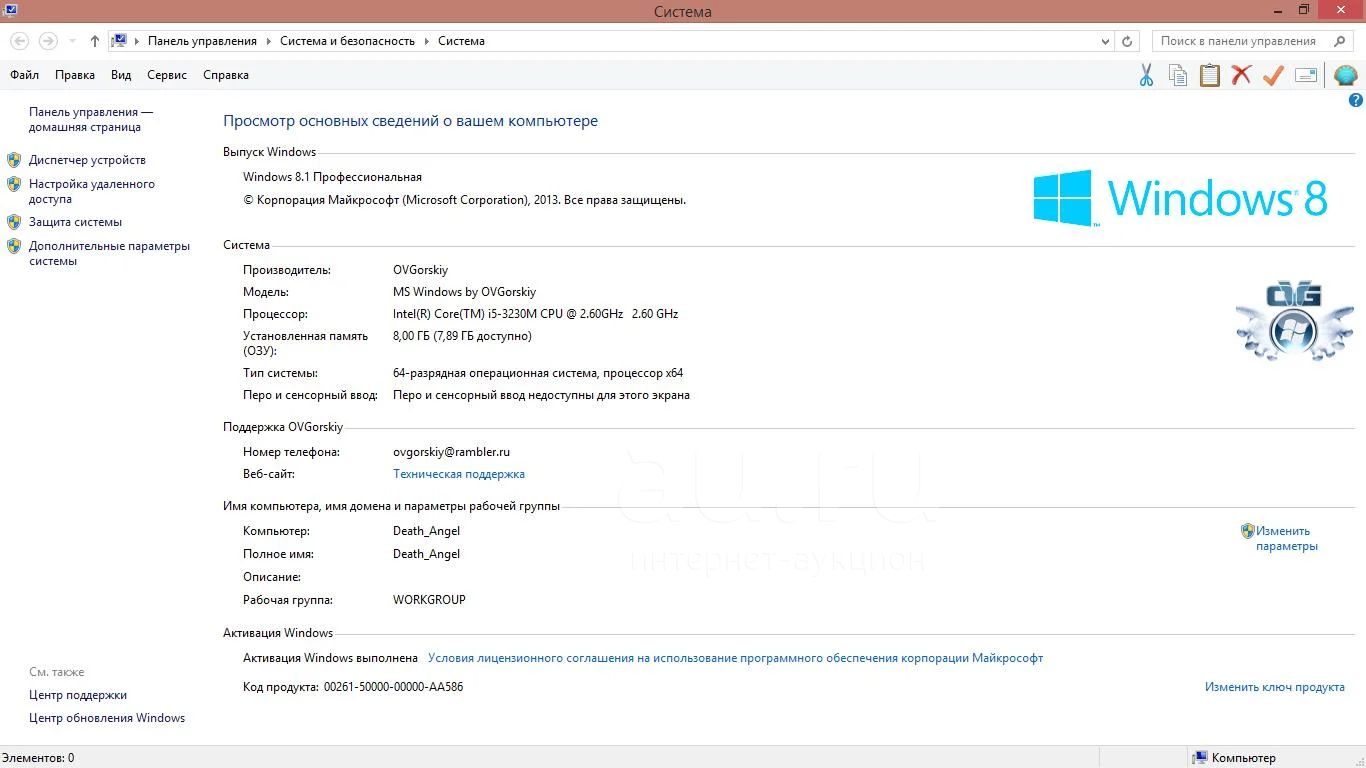The image size is (1366, 768).
Task: Click the system window icon in title bar
Action: pyautogui.click(x=11, y=10)
